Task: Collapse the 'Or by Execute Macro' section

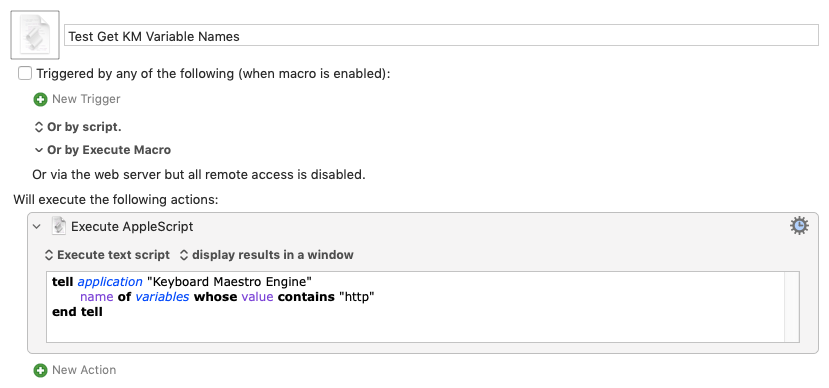Action: pyautogui.click(x=39, y=150)
